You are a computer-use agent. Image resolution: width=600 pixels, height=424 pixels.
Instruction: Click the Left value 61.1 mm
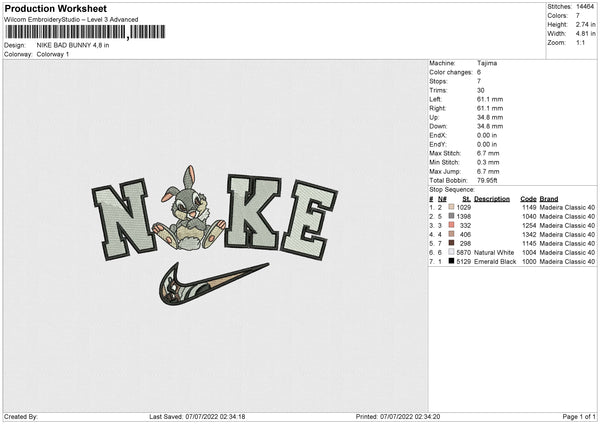point(490,99)
